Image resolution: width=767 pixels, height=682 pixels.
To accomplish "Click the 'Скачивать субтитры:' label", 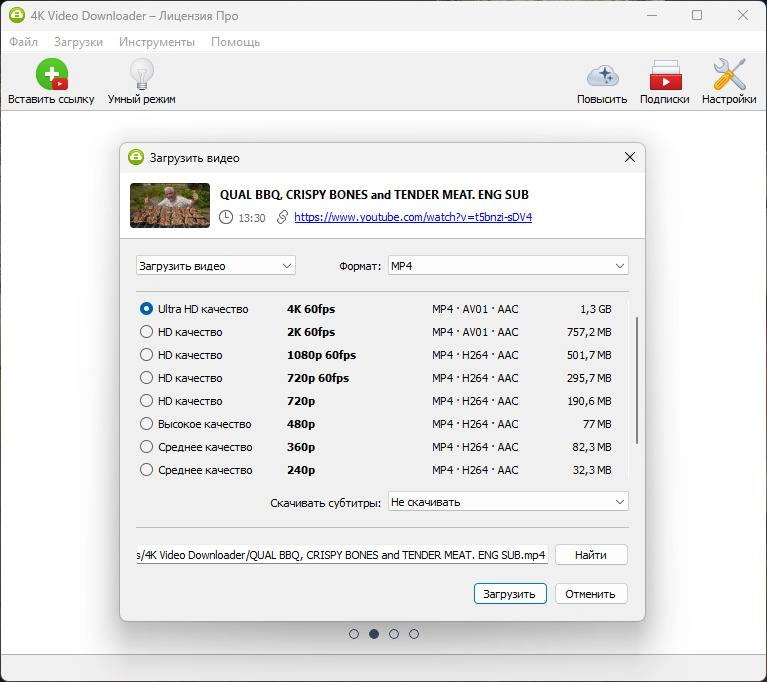I will 325,503.
